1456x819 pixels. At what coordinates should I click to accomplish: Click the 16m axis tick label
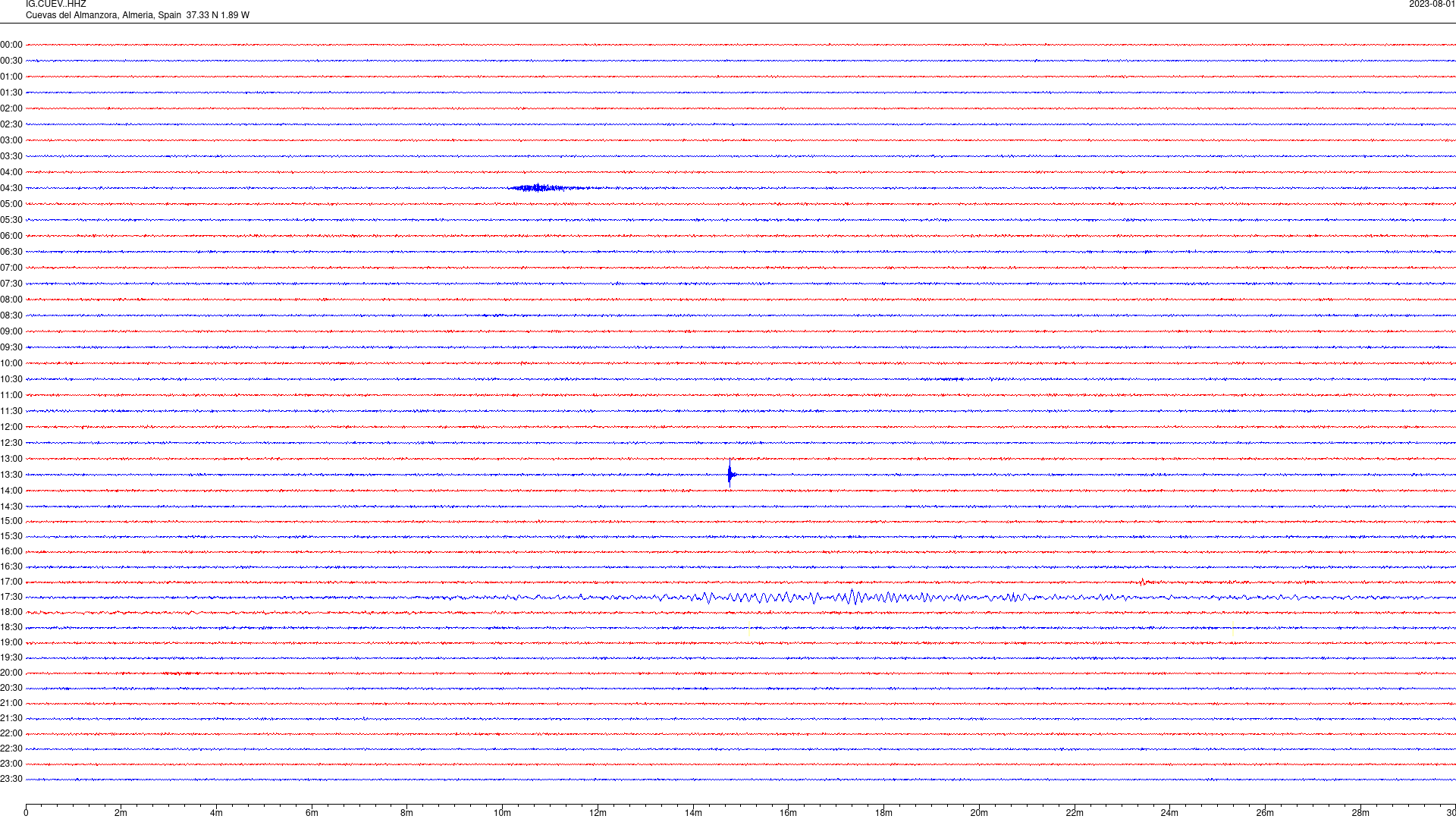click(788, 813)
